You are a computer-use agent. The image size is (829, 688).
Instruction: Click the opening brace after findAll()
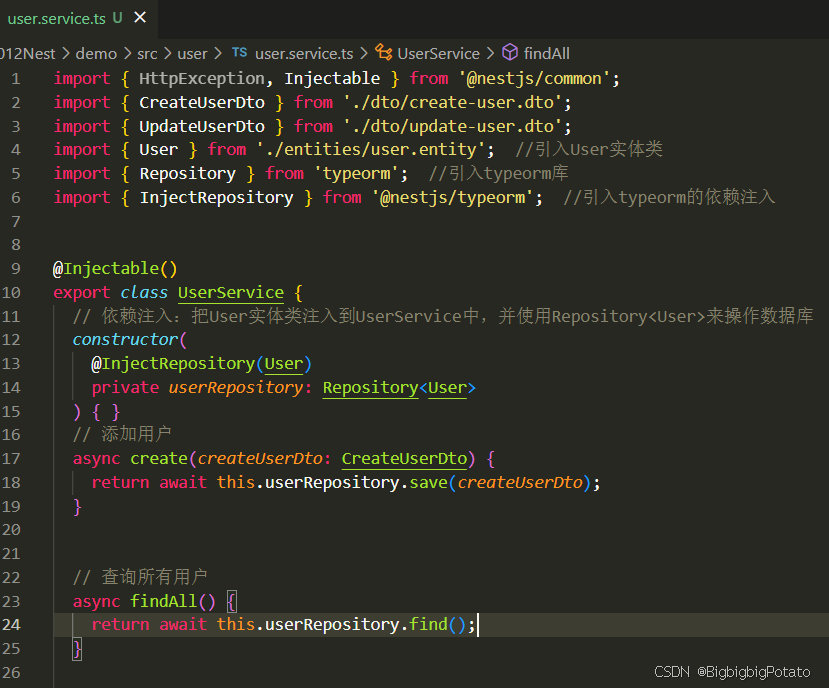tap(231, 601)
